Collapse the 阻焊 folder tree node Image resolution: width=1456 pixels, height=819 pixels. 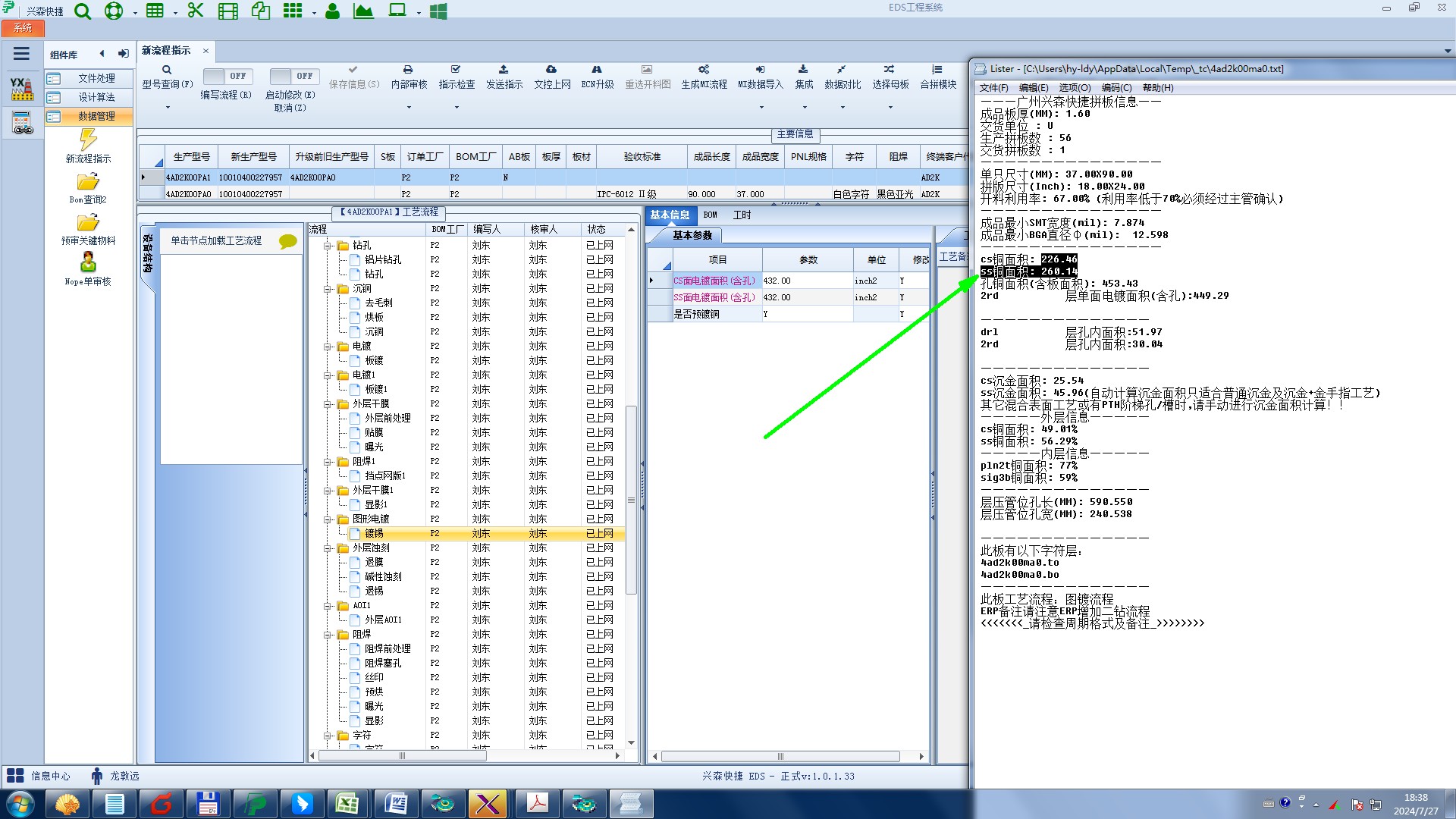click(328, 635)
